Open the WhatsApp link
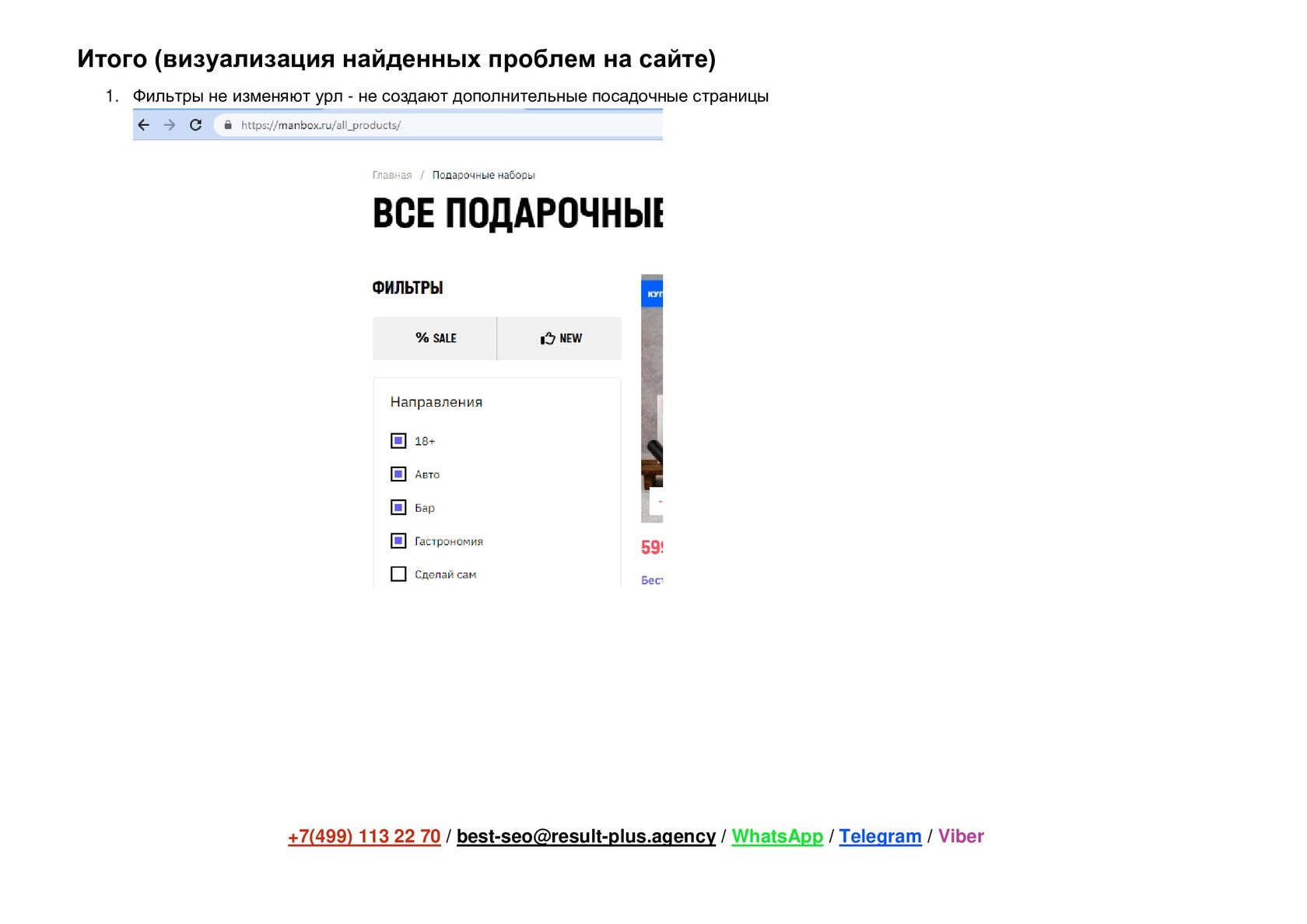 click(x=777, y=836)
